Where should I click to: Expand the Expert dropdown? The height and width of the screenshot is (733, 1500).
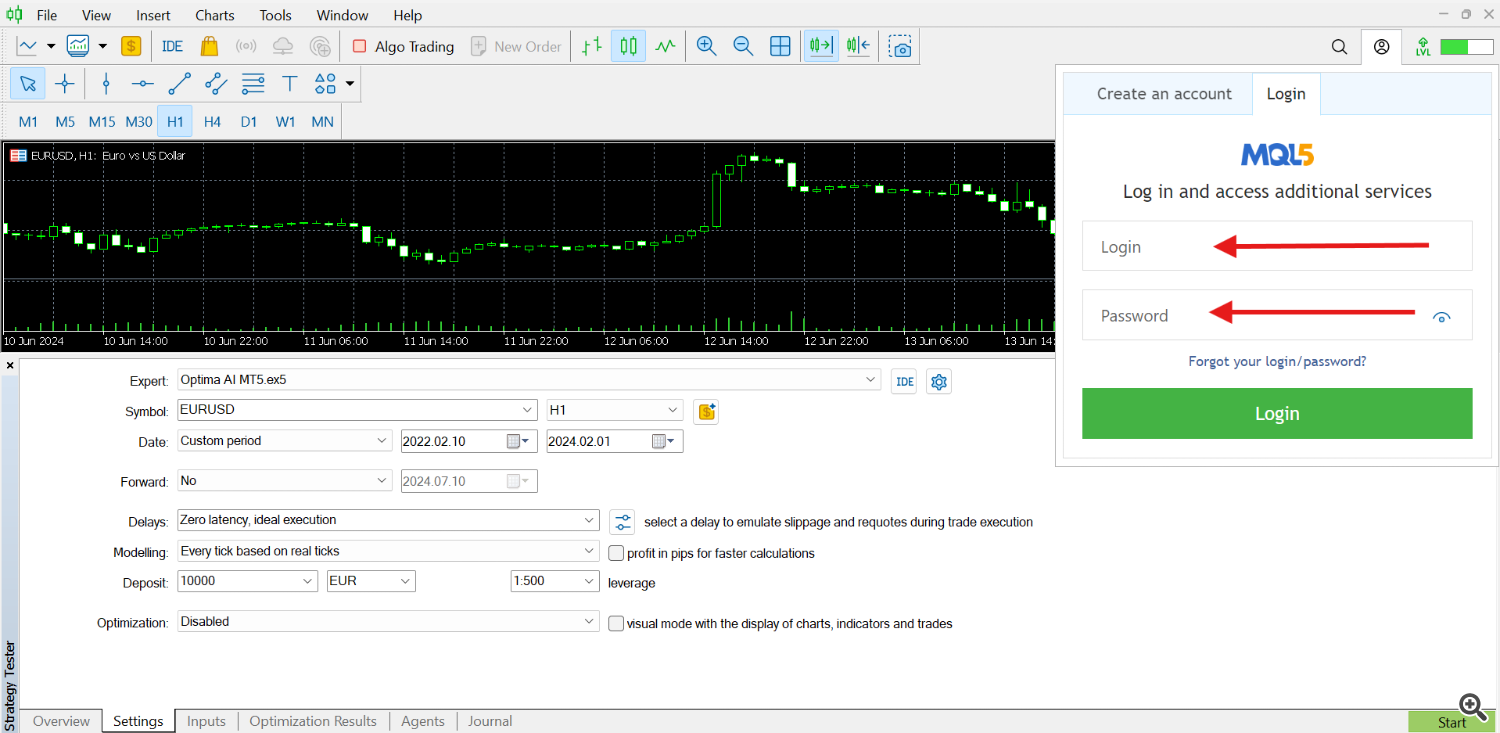tap(873, 380)
